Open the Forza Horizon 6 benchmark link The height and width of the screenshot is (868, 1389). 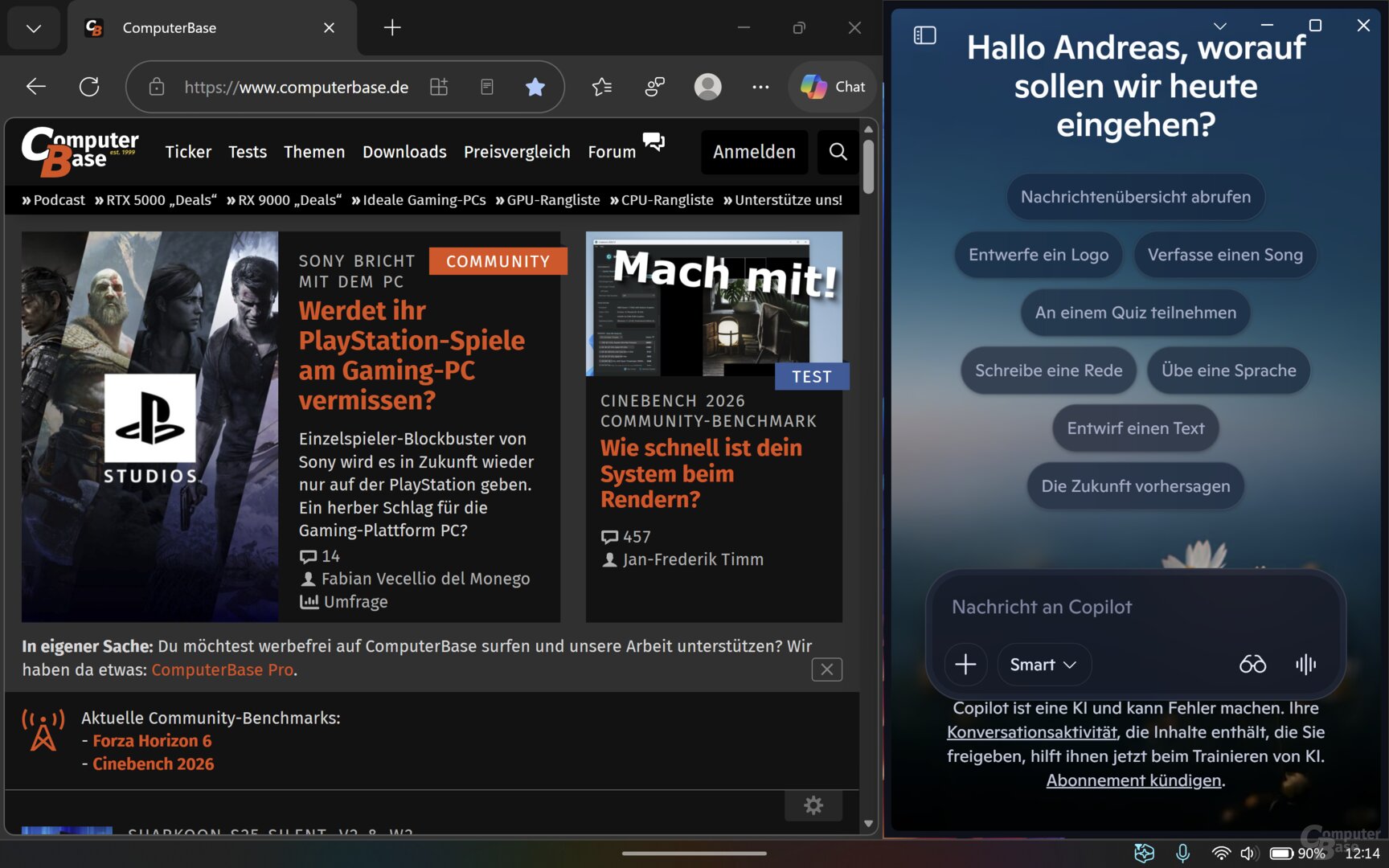152,741
